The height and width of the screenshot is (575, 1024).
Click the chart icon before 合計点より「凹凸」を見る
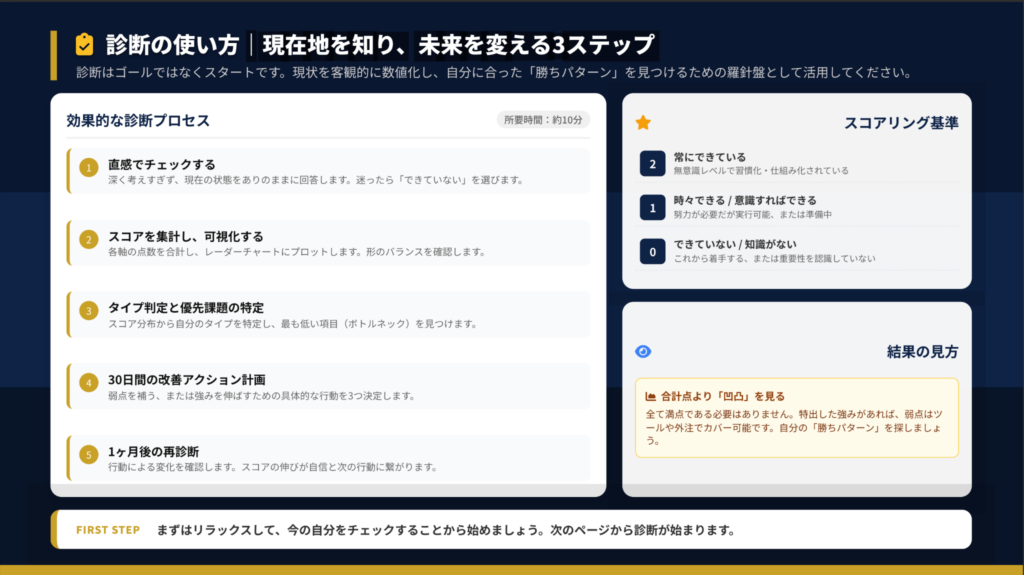(x=651, y=396)
